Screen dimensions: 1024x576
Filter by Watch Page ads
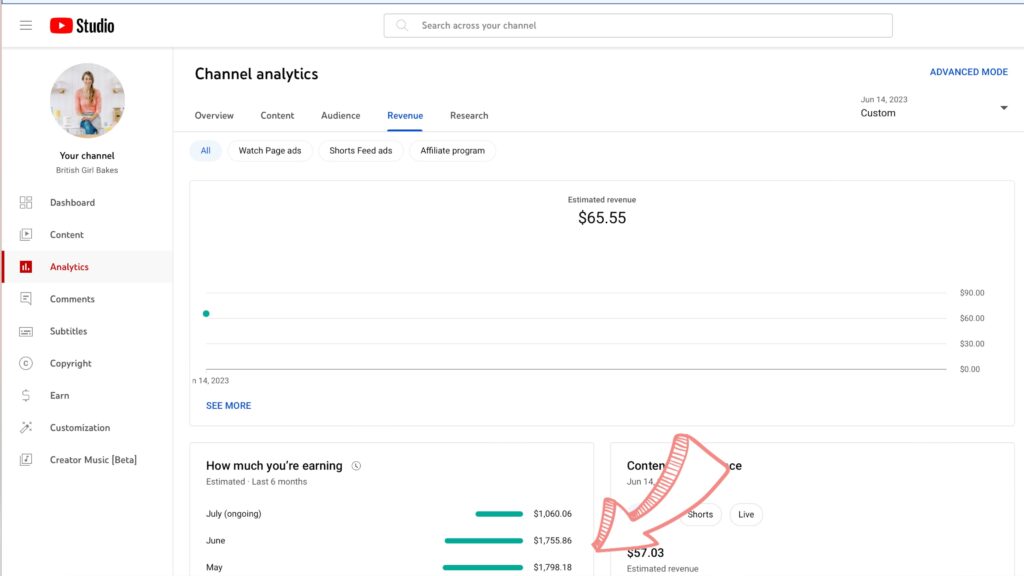pos(270,151)
